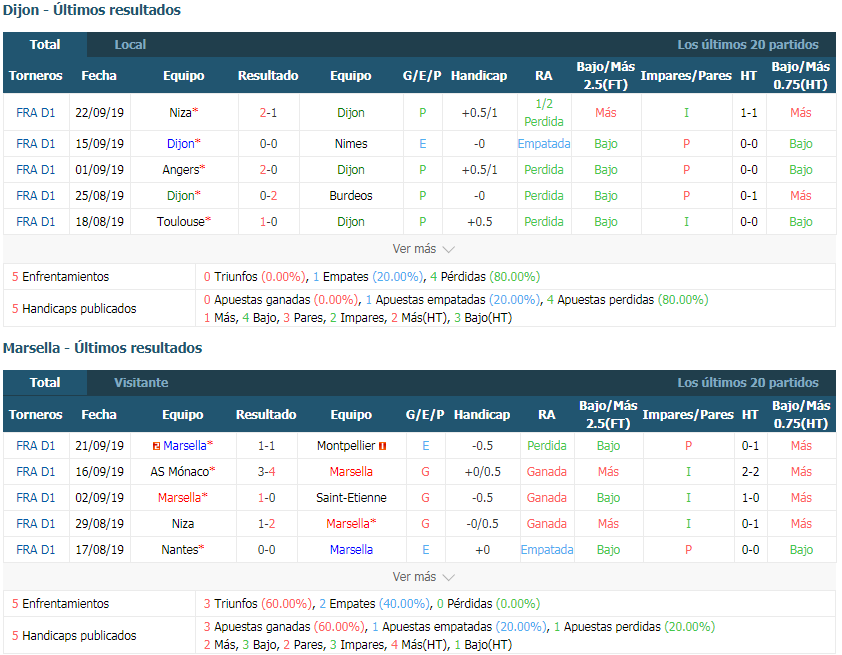Expand 'Ver más' under the Marsella results table
842x655 pixels.
[x=423, y=577]
